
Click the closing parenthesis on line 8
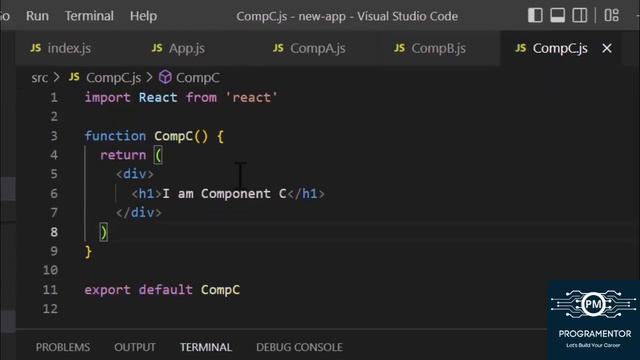(104, 232)
